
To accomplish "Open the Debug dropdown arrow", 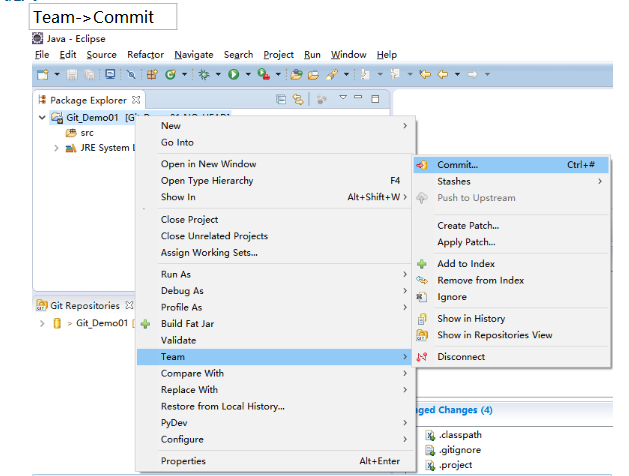I will (218, 74).
